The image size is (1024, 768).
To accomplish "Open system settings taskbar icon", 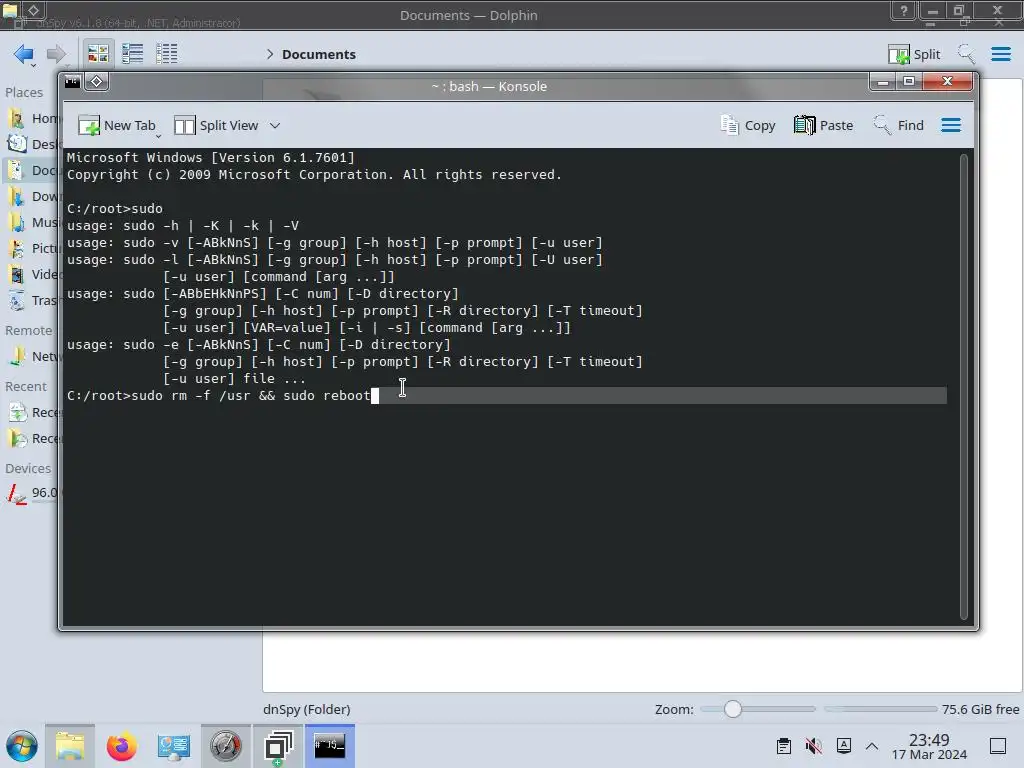I will point(173,746).
